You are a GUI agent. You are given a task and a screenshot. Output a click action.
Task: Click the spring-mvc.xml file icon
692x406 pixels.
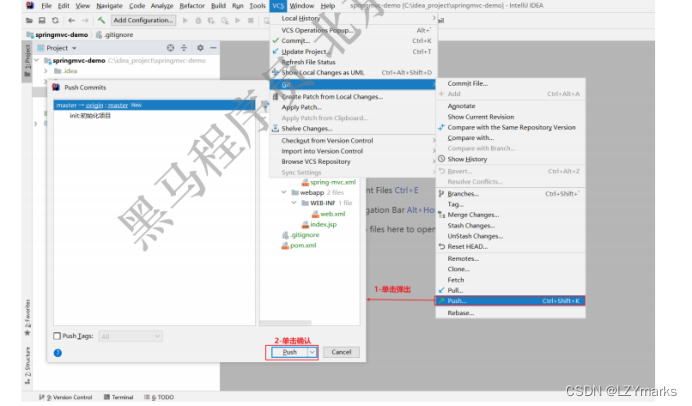(305, 182)
